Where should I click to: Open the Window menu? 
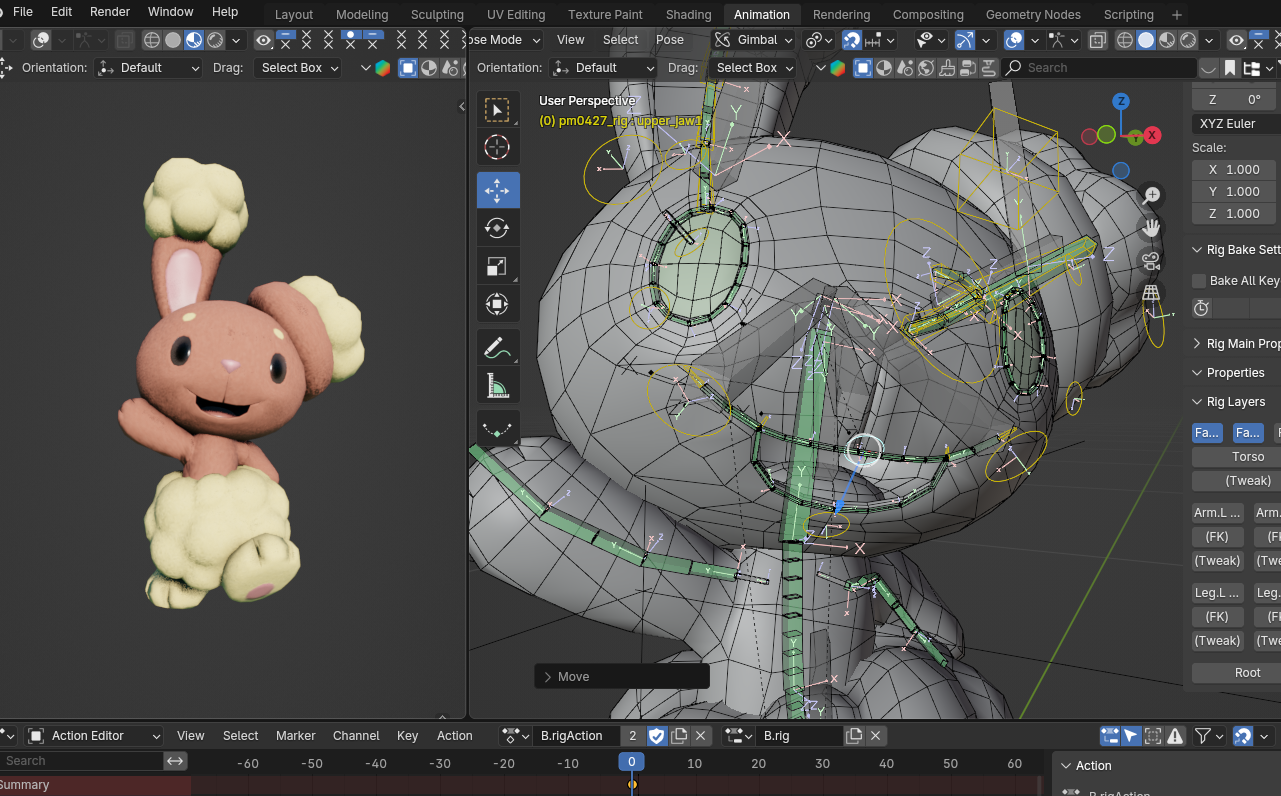(x=170, y=12)
